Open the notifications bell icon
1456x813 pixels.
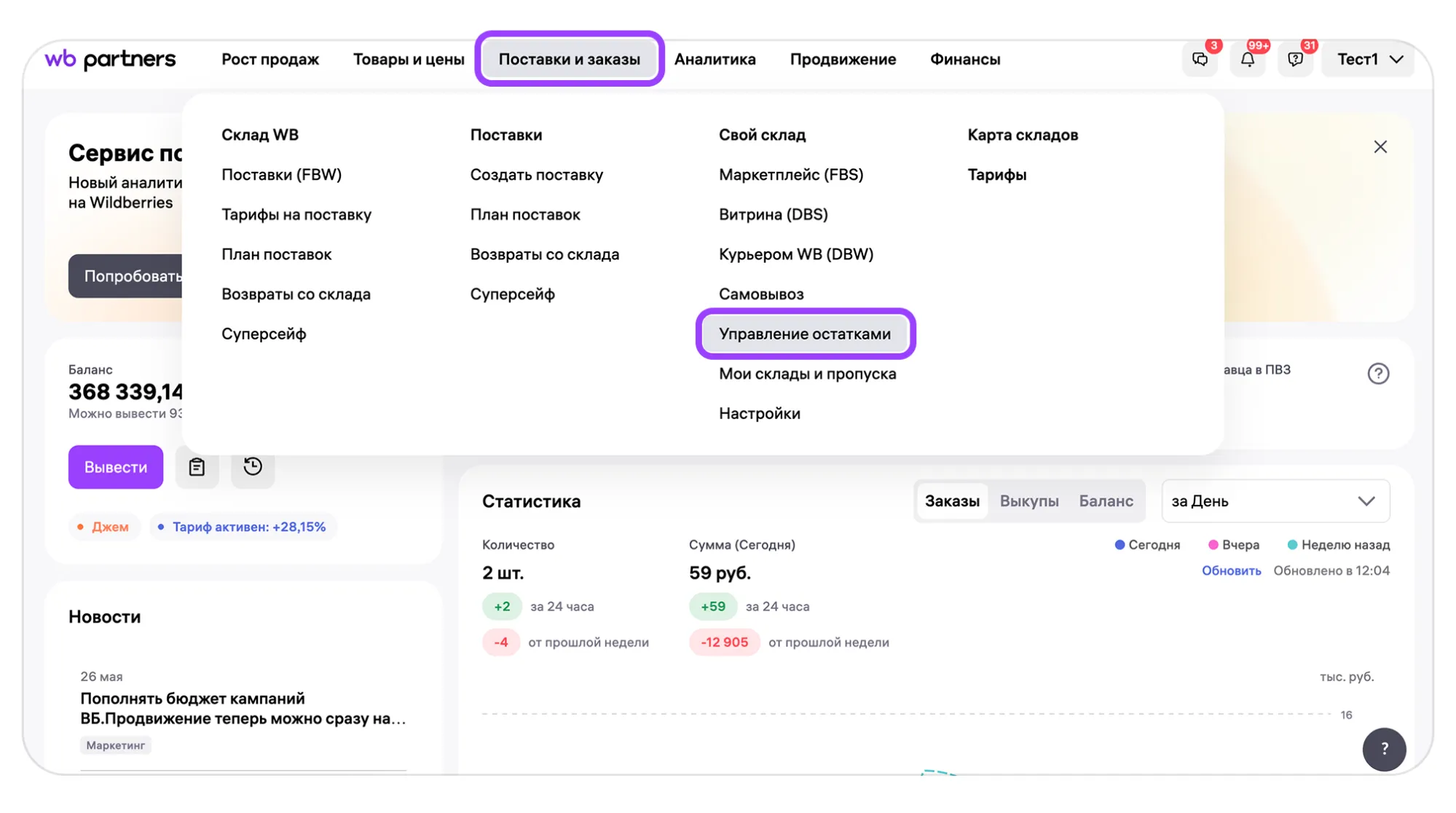point(1248,60)
